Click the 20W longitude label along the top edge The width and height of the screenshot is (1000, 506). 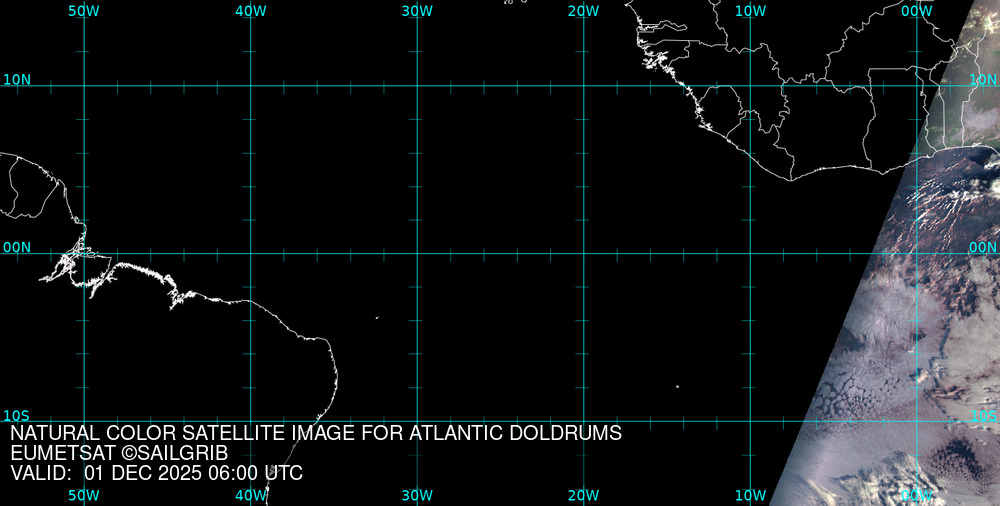(583, 10)
